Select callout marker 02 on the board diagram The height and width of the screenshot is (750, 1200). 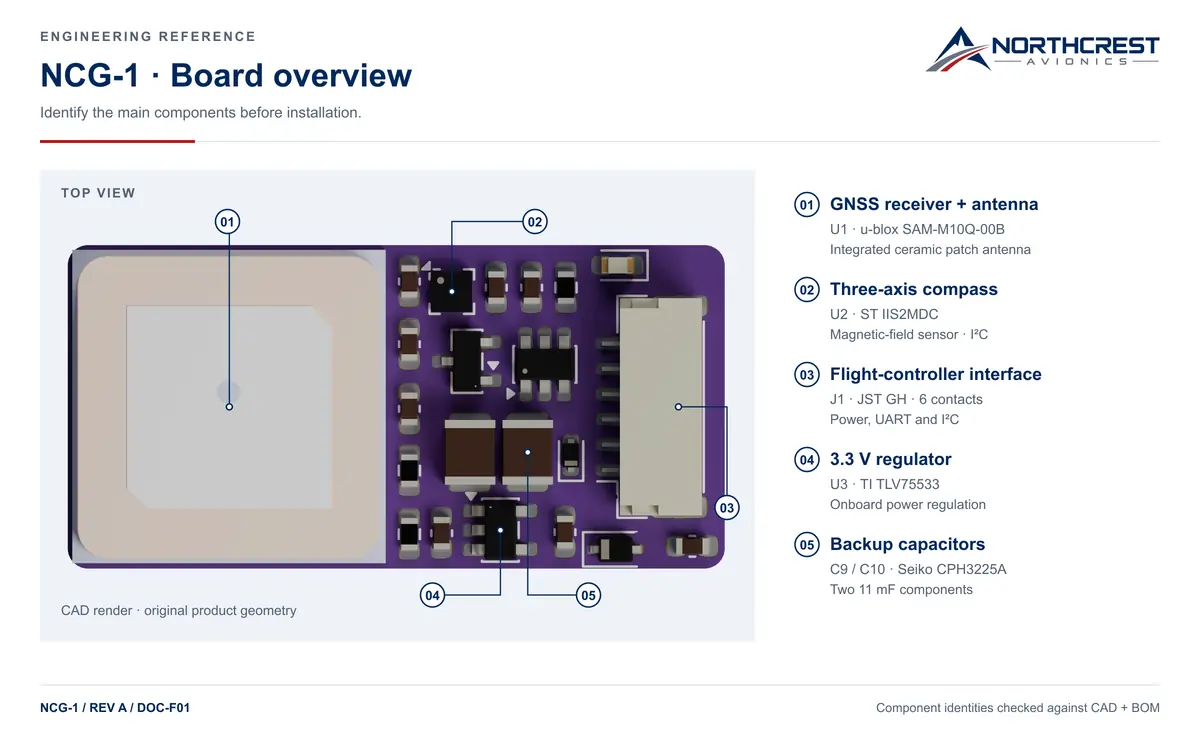point(535,221)
